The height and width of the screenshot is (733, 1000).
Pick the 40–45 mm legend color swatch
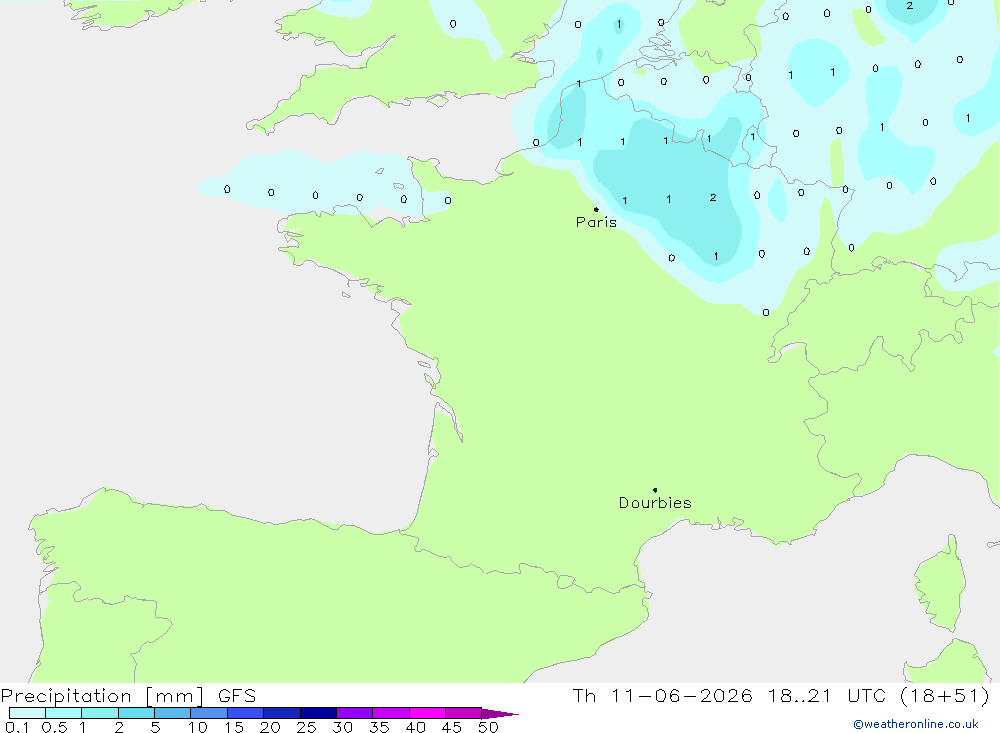click(x=427, y=713)
